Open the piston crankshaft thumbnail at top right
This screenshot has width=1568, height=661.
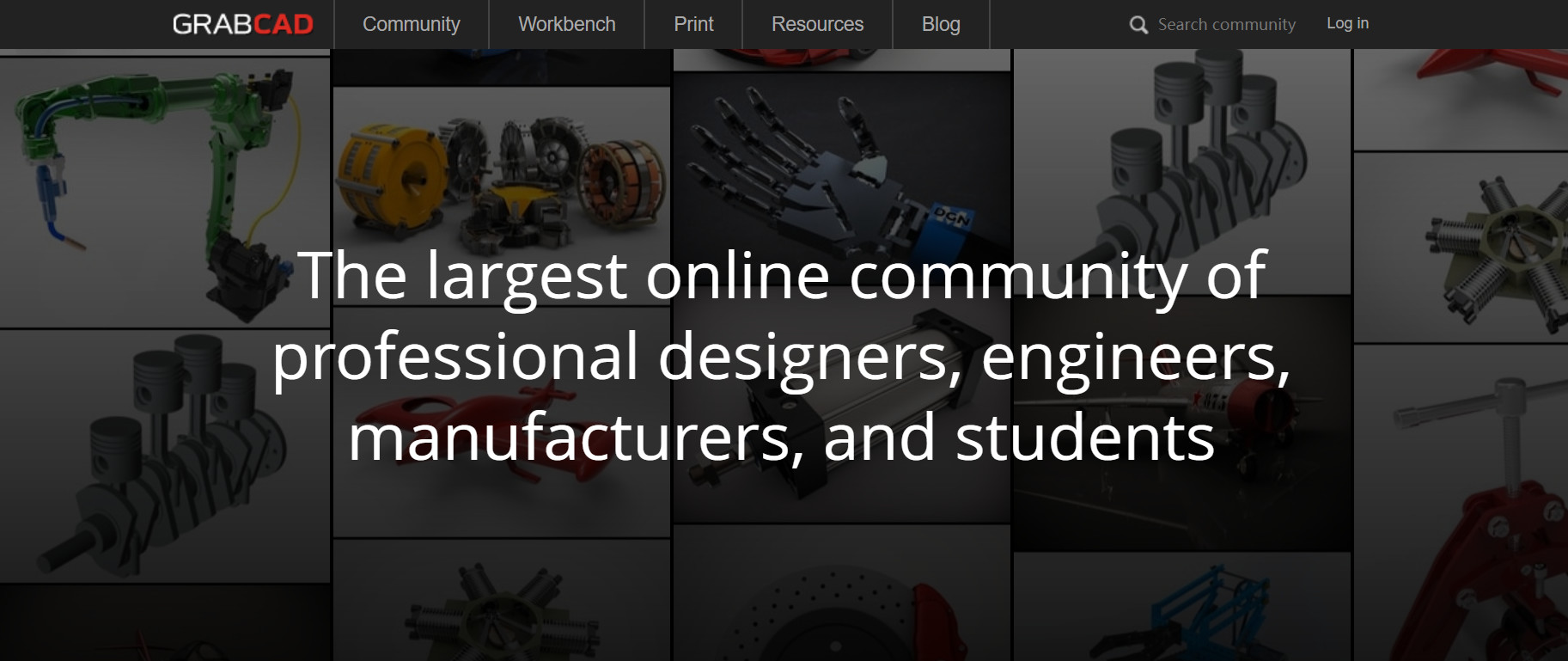pos(1182,172)
